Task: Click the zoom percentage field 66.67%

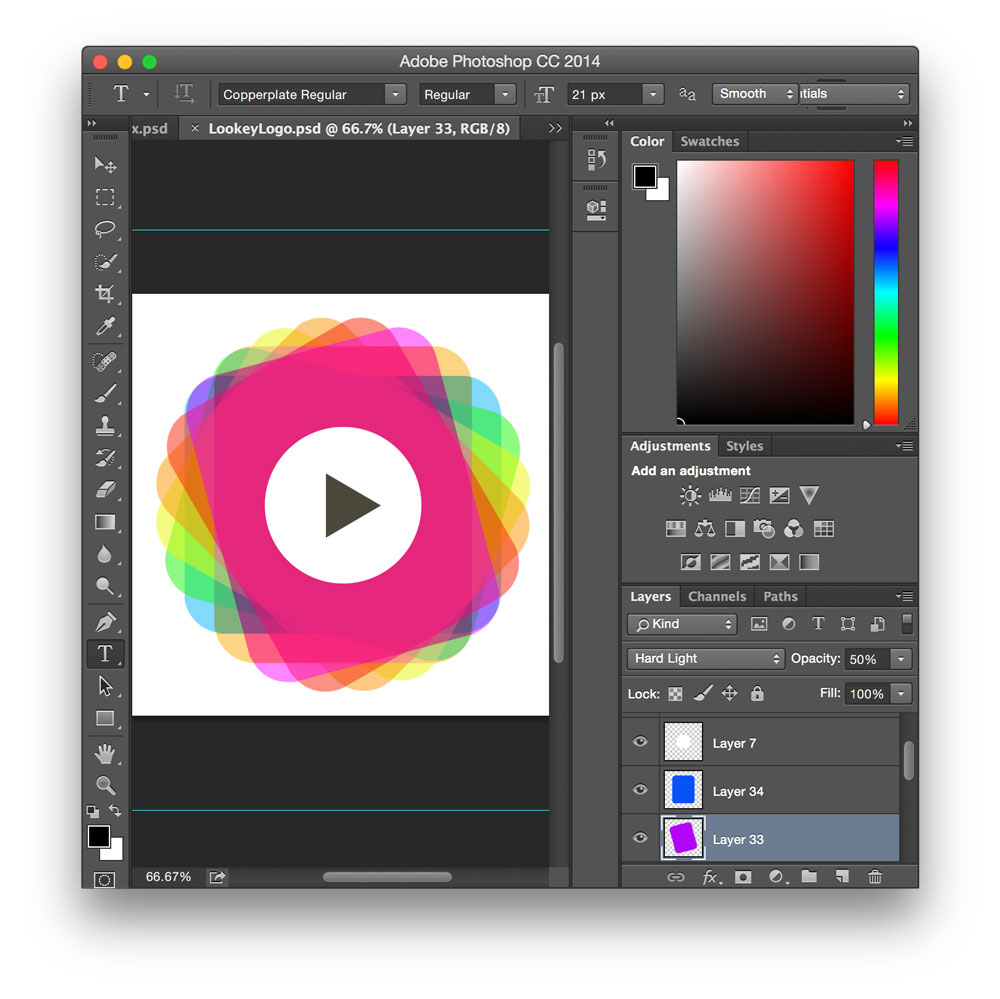Action: click(x=168, y=877)
